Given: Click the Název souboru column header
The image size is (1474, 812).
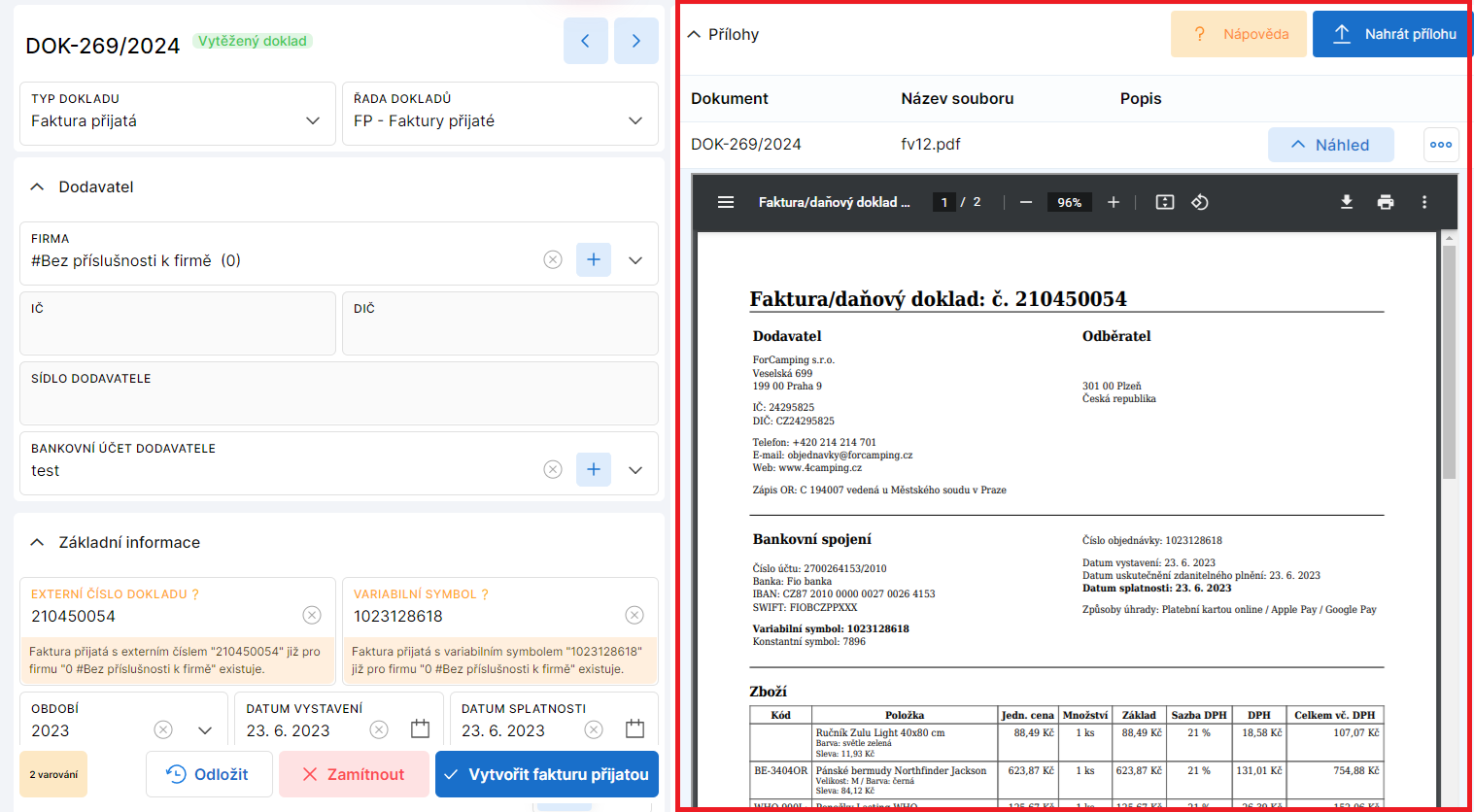Looking at the screenshot, I should (957, 98).
